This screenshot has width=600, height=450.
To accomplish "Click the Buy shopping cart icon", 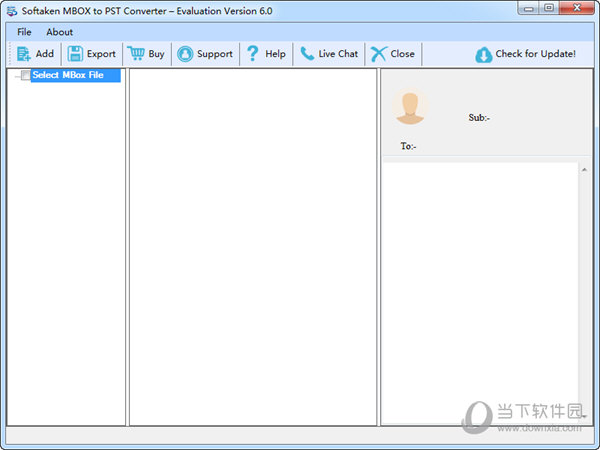I will coord(135,53).
